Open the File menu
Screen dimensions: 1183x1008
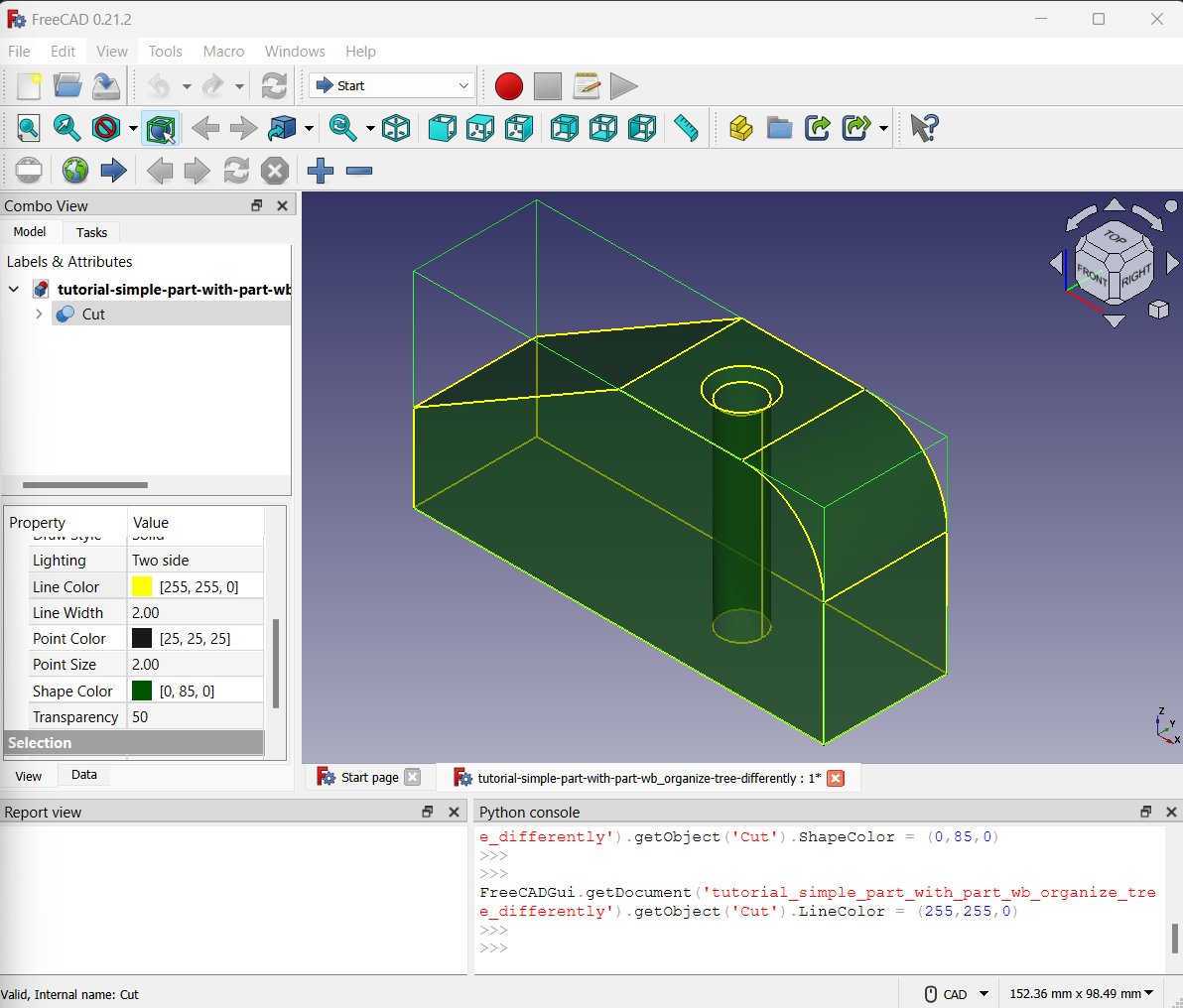coord(19,52)
